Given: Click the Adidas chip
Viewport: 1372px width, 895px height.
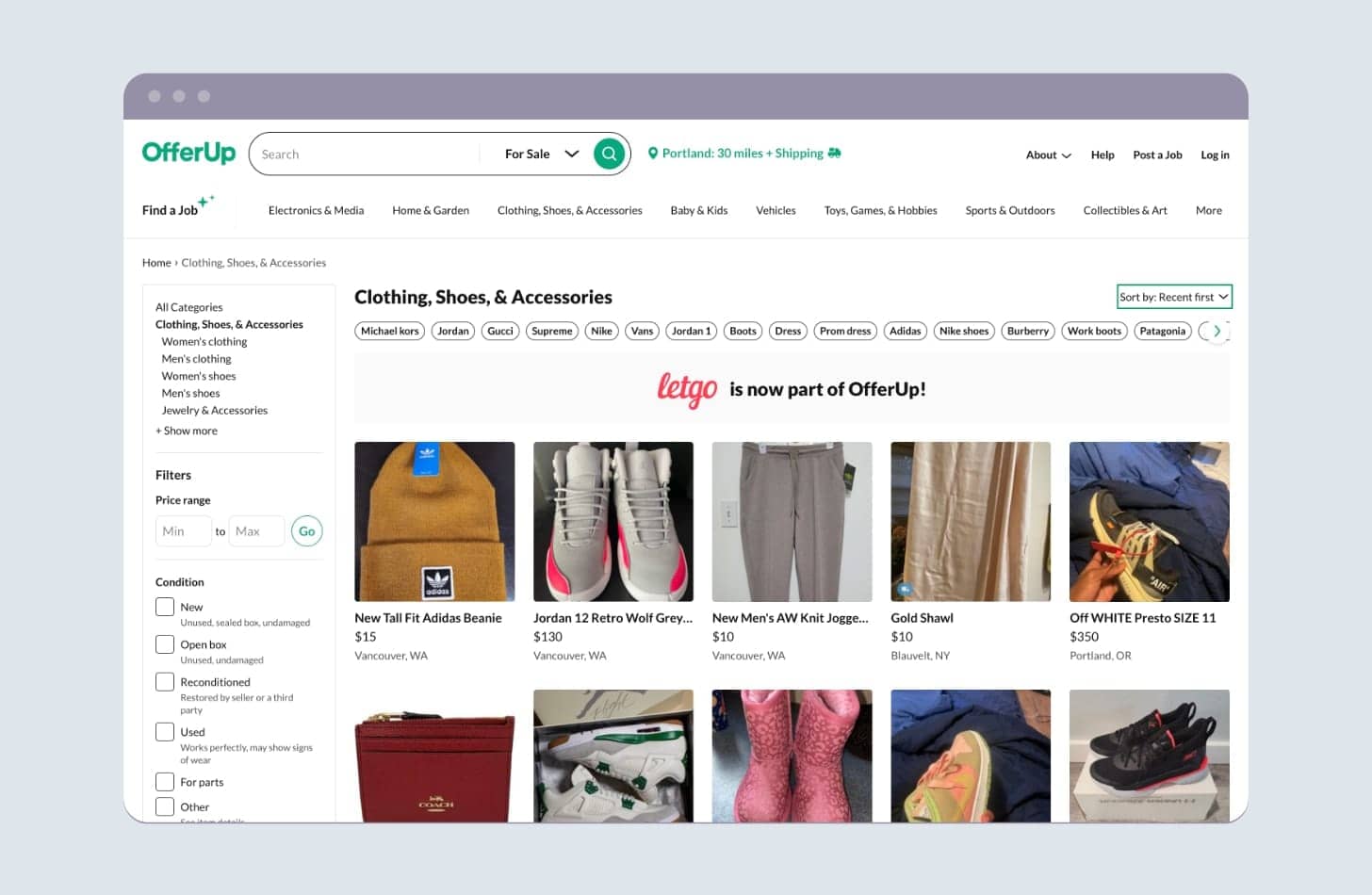Looking at the screenshot, I should pyautogui.click(x=905, y=331).
